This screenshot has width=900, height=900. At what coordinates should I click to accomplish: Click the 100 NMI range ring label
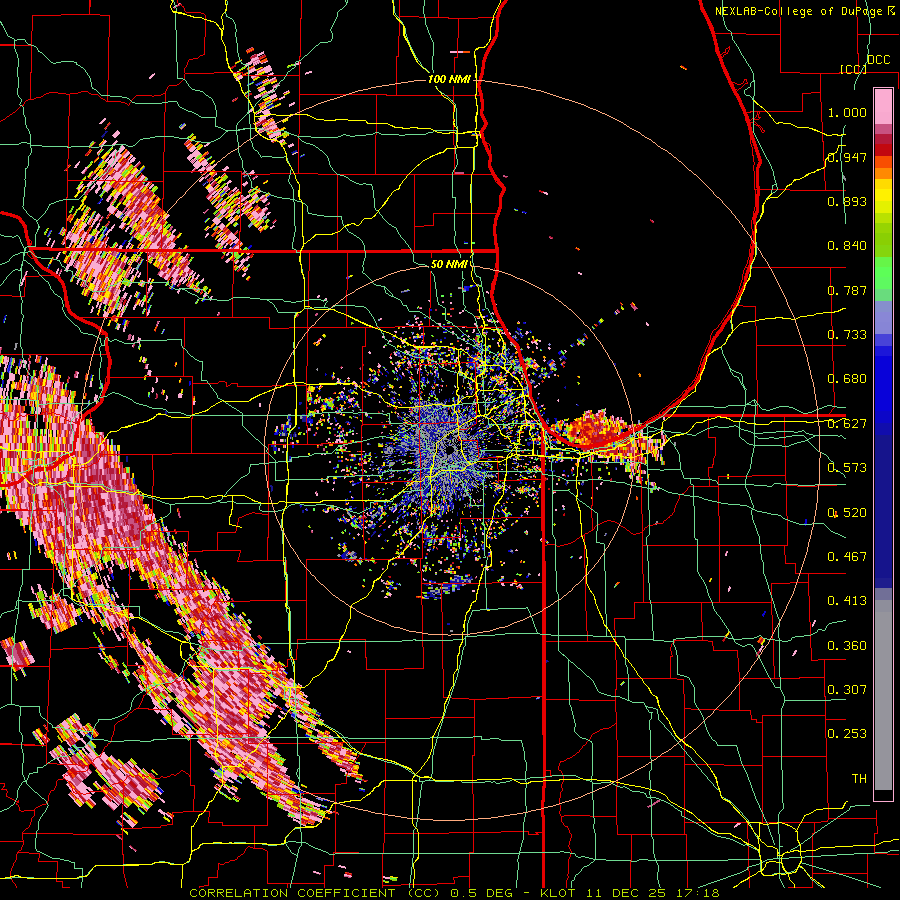coord(449,79)
